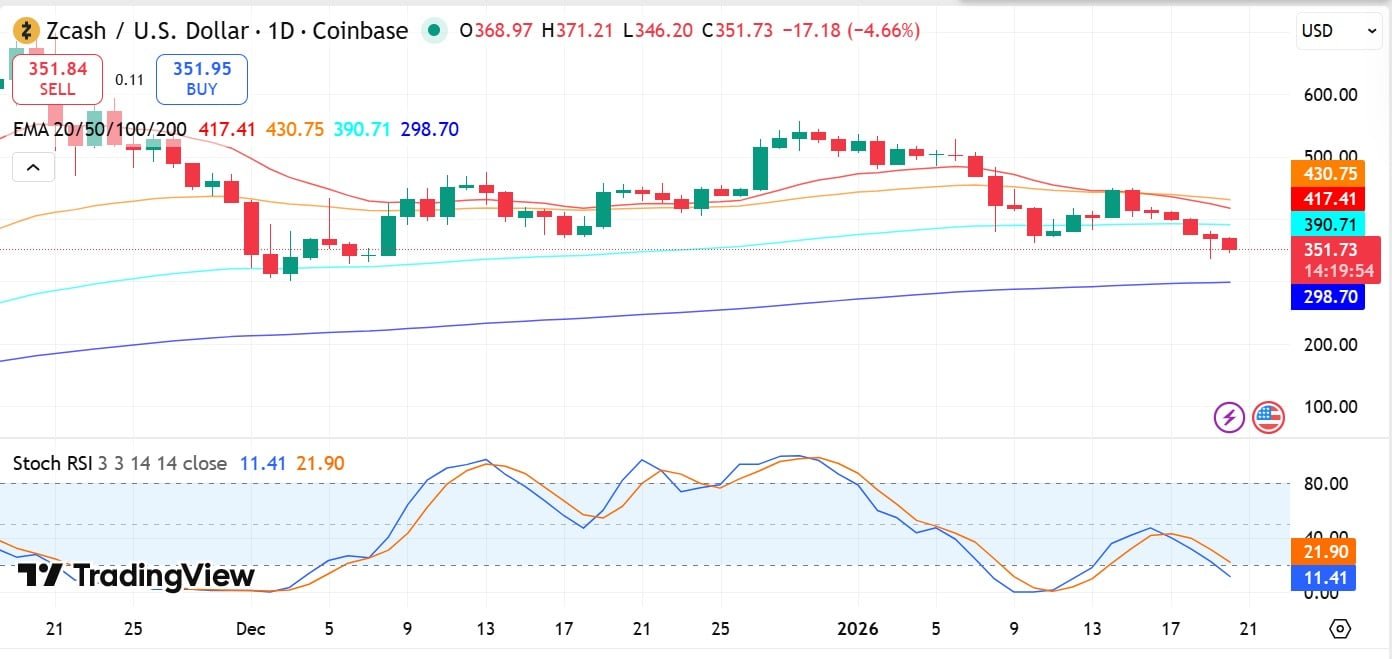Click orange 21.90 tag on Stoch RSI axis
Image resolution: width=1392 pixels, height=659 pixels.
click(x=1327, y=551)
